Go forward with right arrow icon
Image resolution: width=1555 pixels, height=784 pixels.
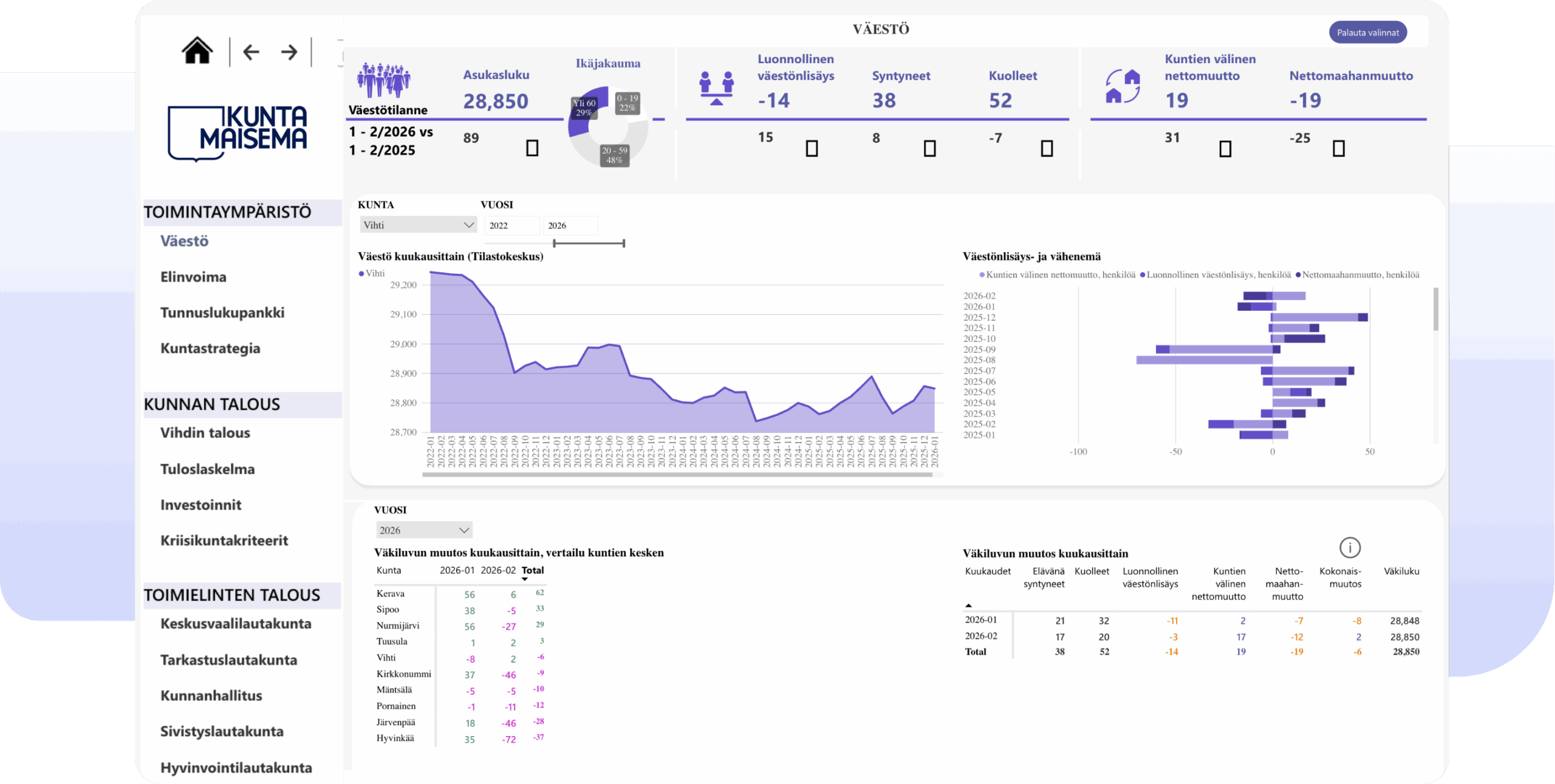289,52
